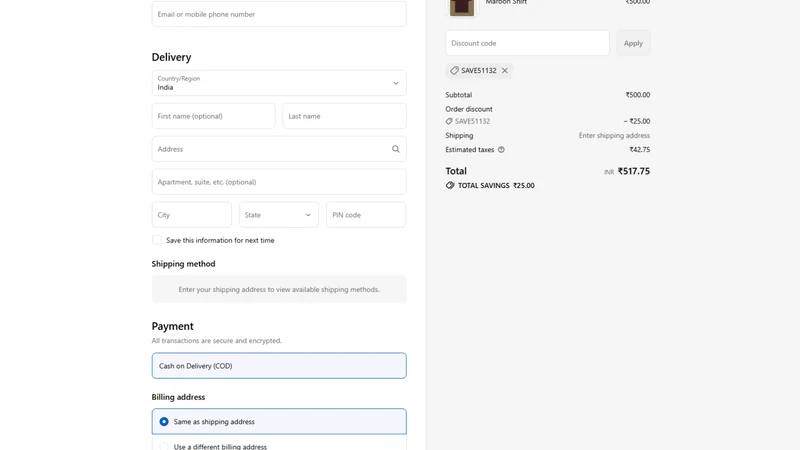
Task: Focus the PIN code field
Action: 366,215
